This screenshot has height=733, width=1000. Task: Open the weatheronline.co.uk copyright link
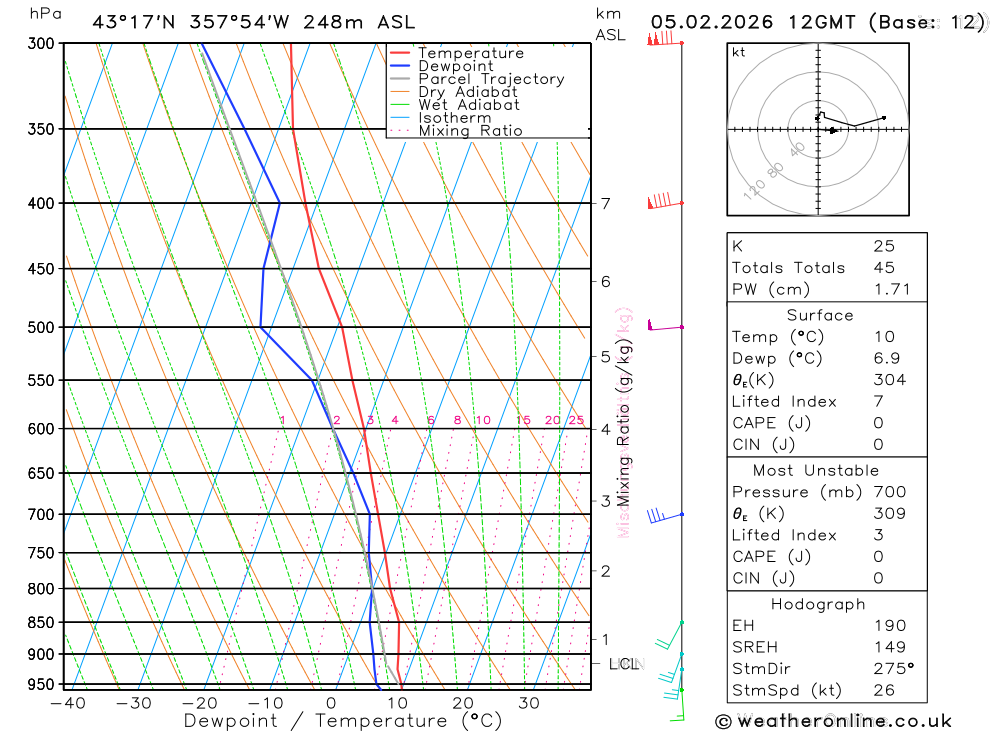click(x=834, y=722)
